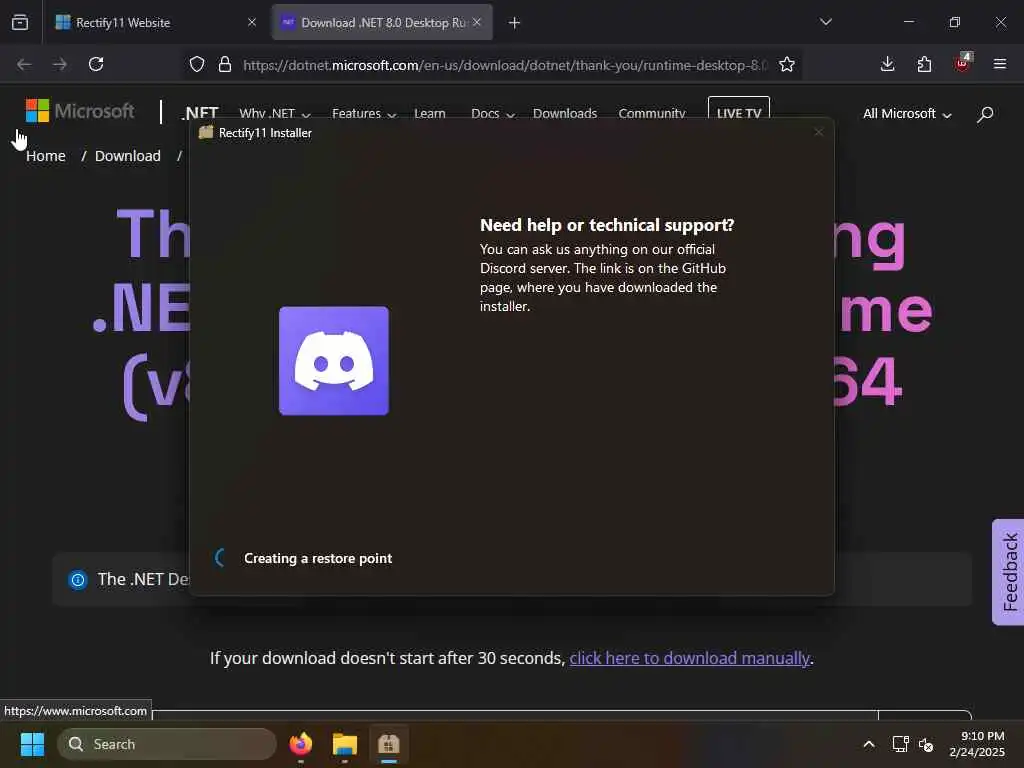Switch to the Rectify11 Website tab
This screenshot has height=768, width=1024.
click(x=157, y=22)
